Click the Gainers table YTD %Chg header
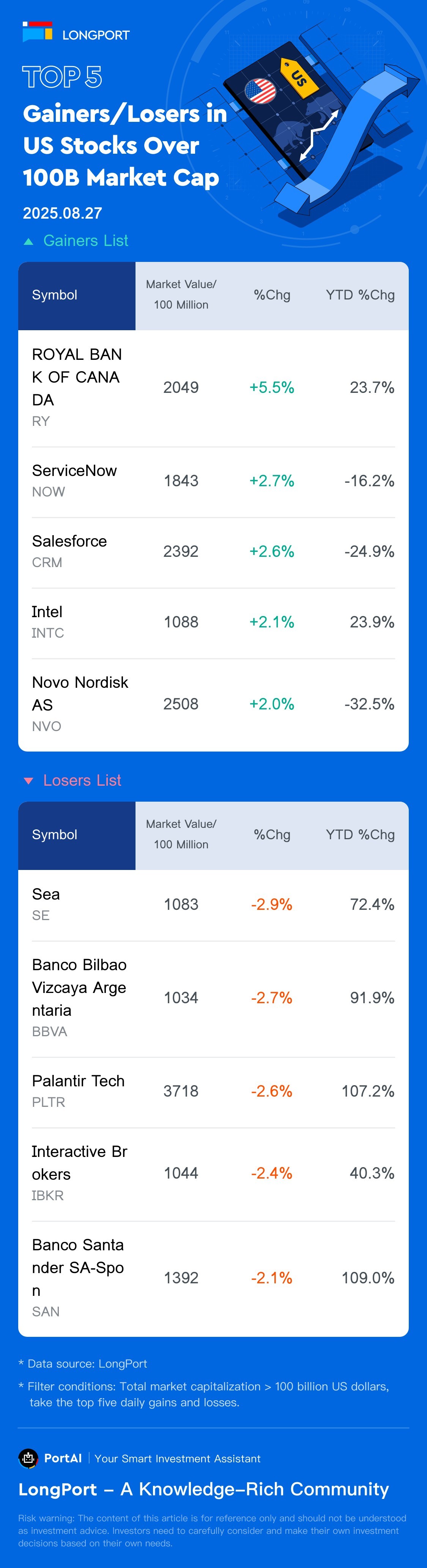 (x=360, y=295)
